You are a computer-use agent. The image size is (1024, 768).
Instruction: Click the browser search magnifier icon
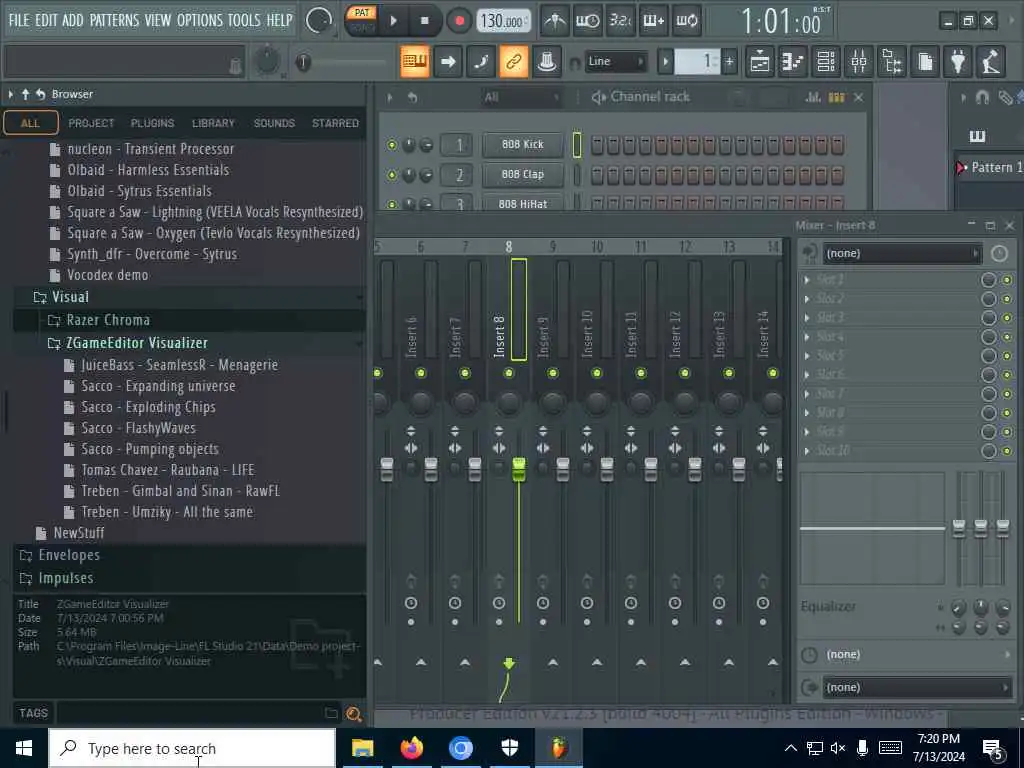pyautogui.click(x=353, y=714)
